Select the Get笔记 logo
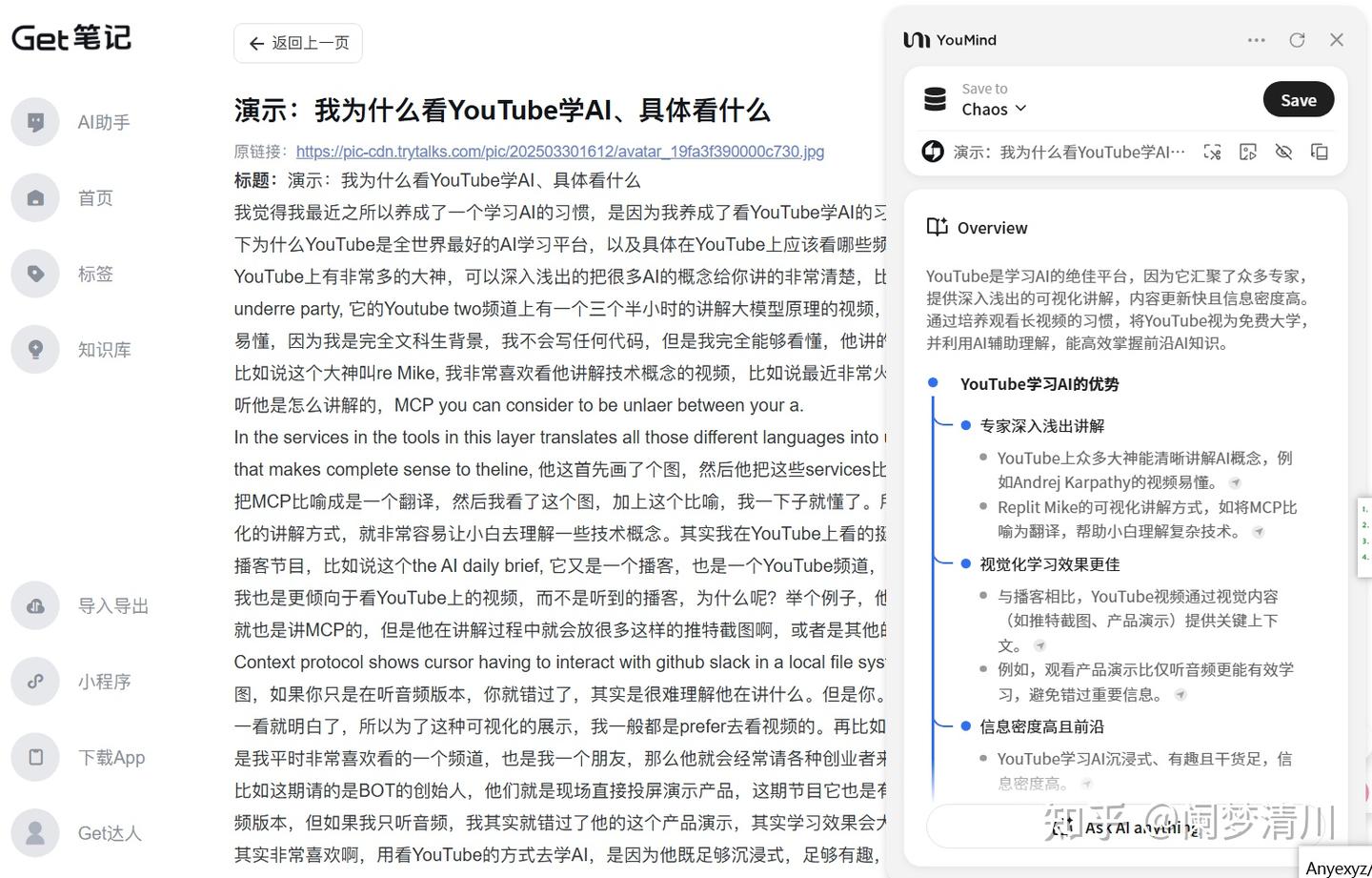Viewport: 1372px width, 878px height. pyautogui.click(x=71, y=37)
